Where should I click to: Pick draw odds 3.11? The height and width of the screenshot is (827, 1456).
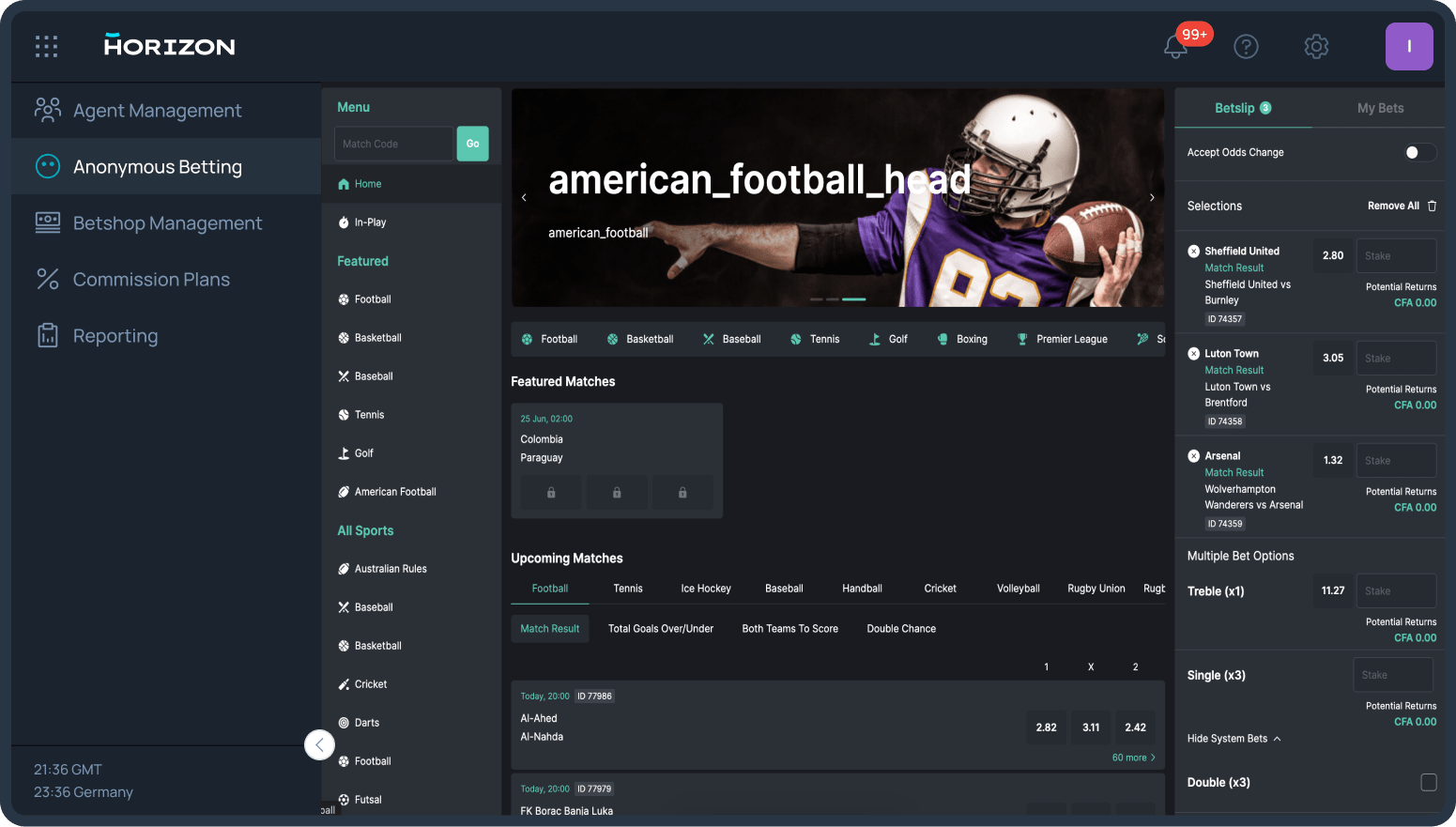pyautogui.click(x=1091, y=727)
